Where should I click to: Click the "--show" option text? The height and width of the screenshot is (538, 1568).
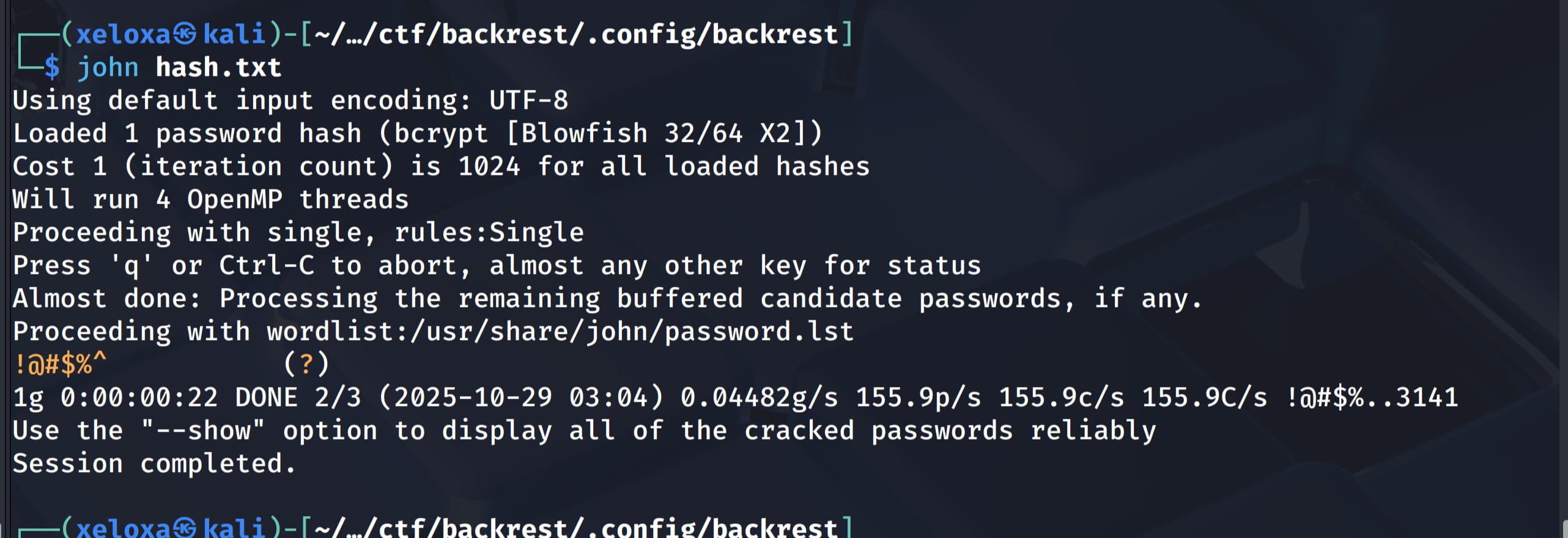203,430
